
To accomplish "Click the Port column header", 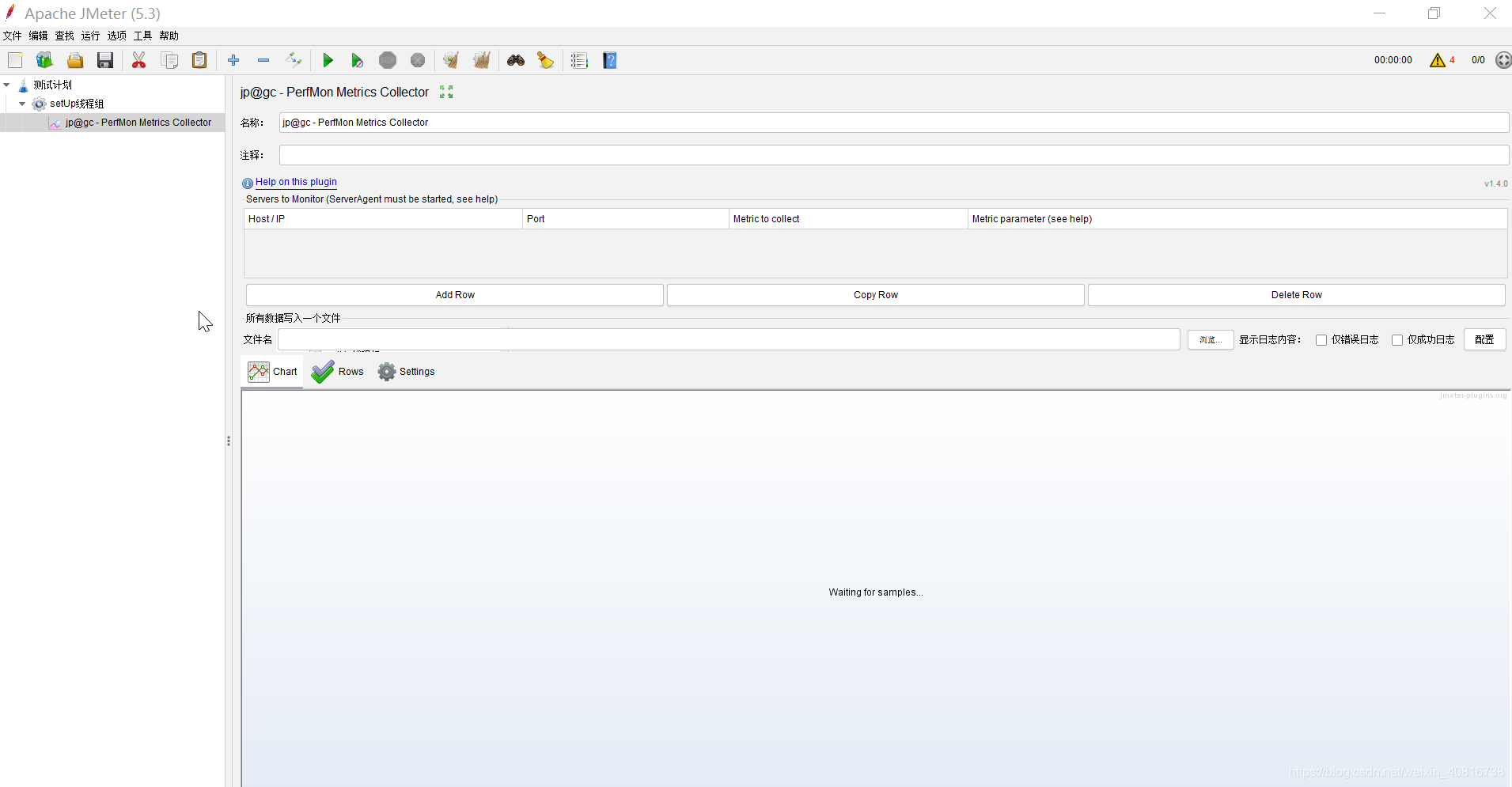I will coord(626,219).
